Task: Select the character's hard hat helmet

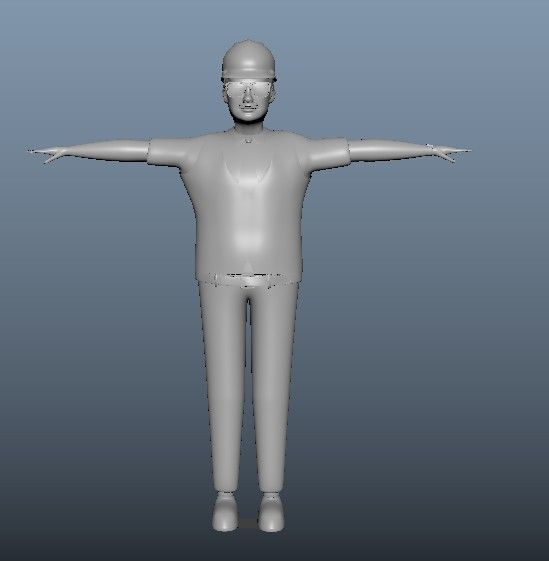Action: 249,59
